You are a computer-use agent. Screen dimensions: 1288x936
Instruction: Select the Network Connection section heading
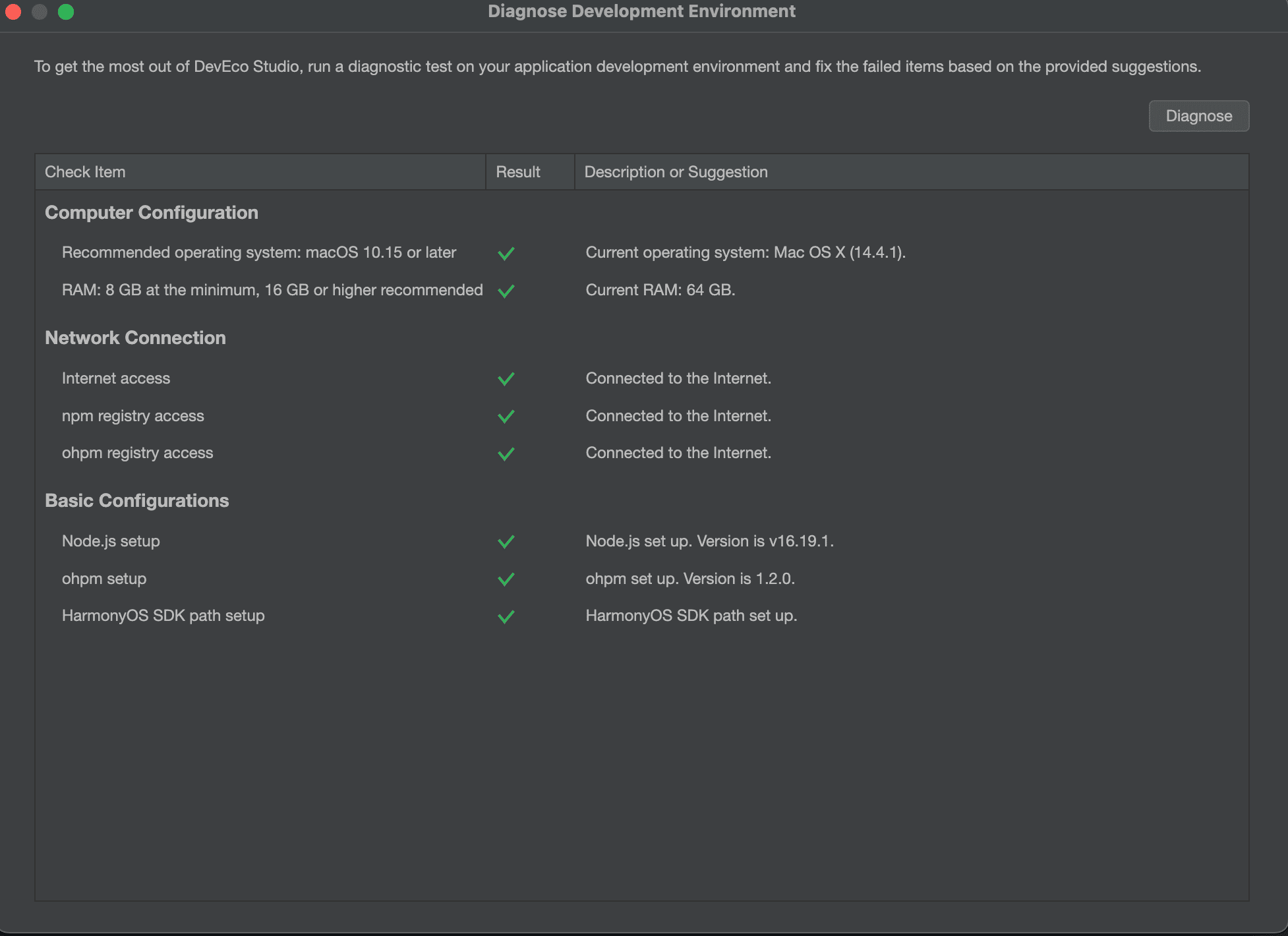click(135, 337)
